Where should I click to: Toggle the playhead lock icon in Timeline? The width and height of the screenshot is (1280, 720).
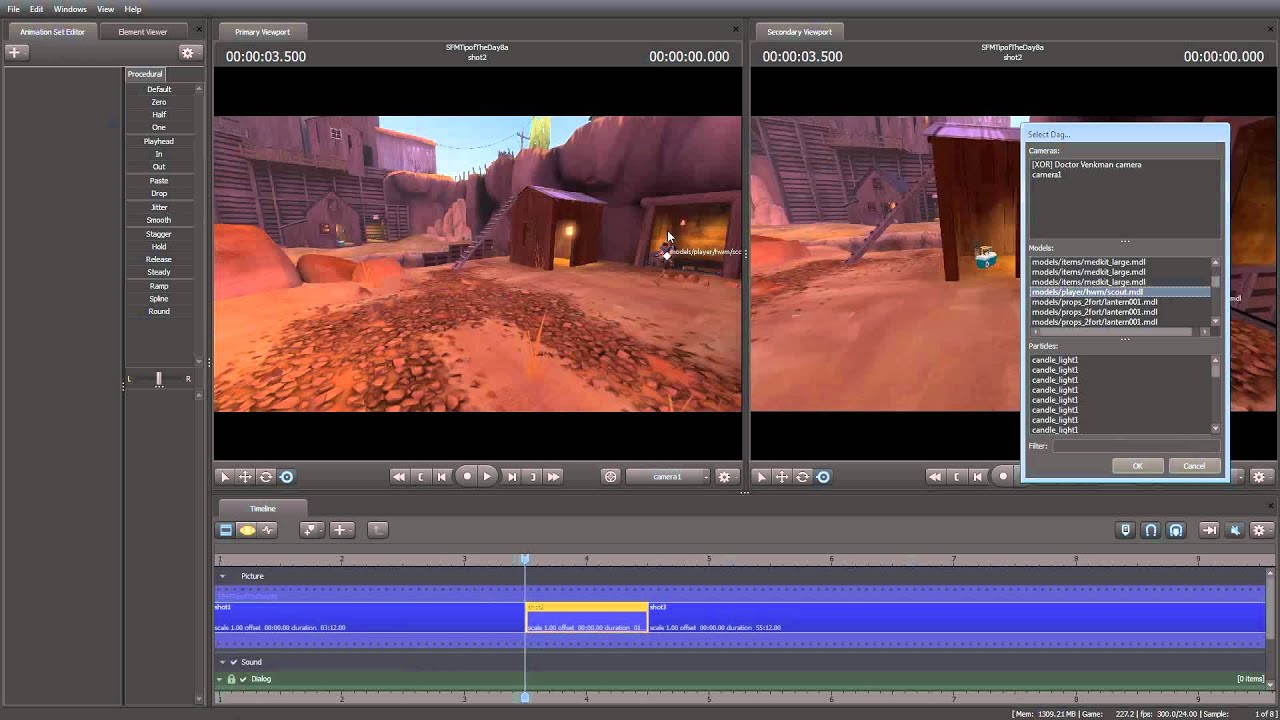coord(1126,530)
